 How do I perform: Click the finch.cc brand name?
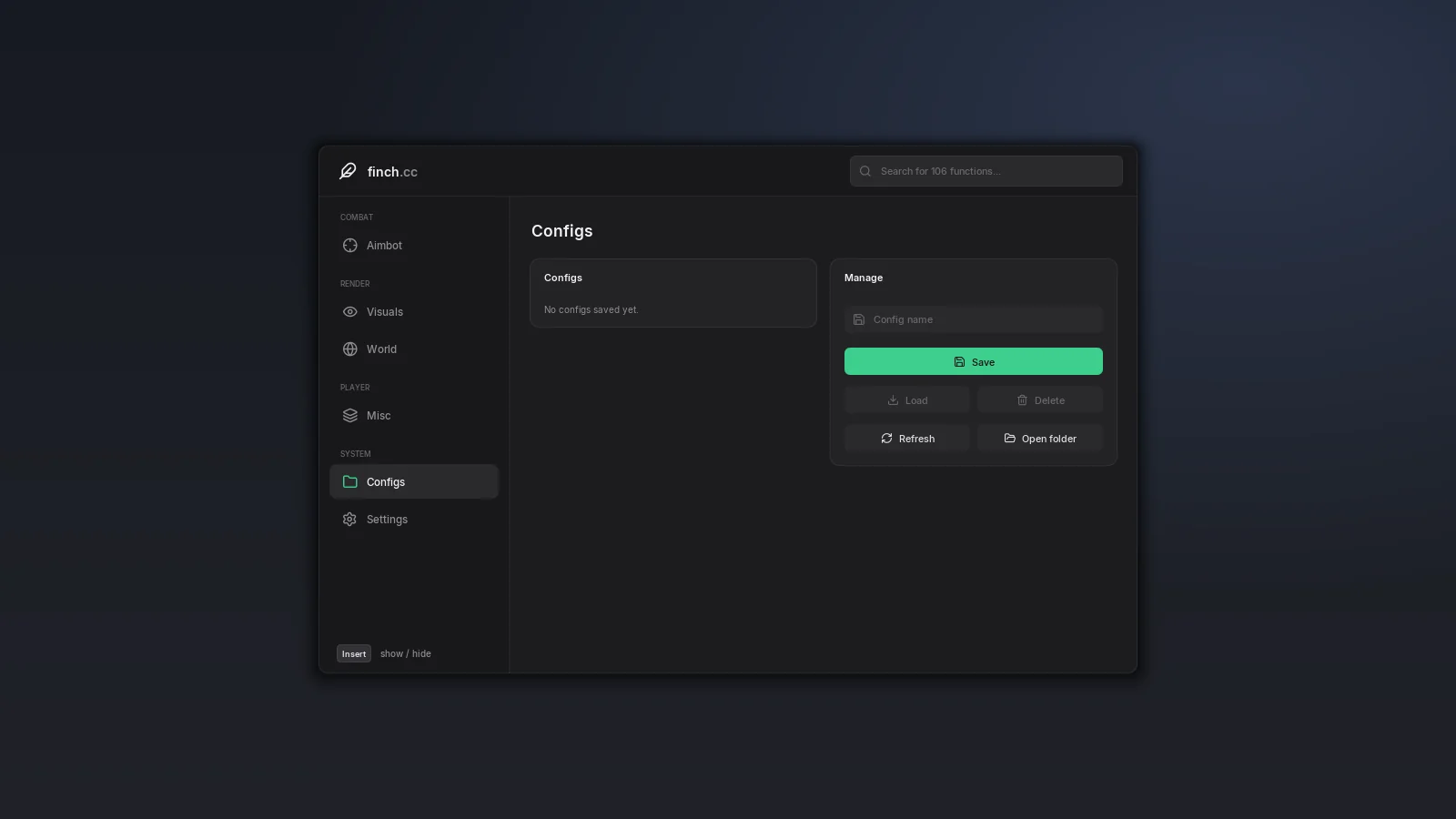(x=392, y=172)
